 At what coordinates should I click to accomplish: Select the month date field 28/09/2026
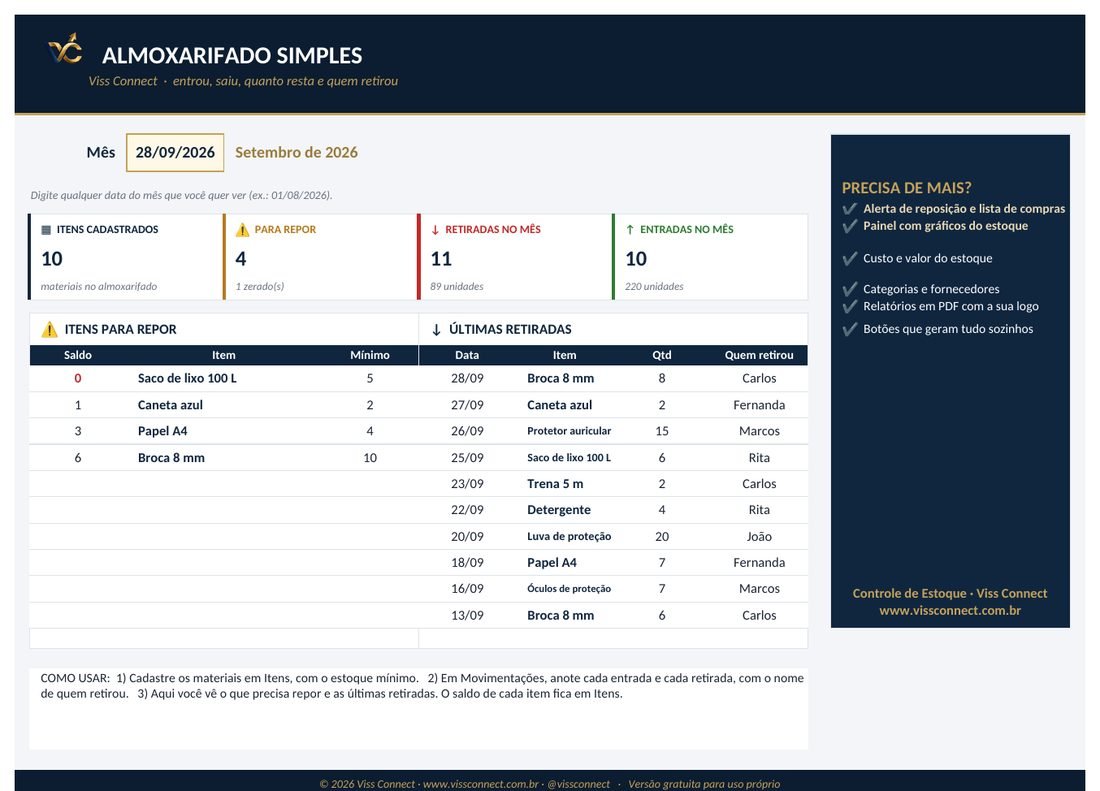coord(175,152)
